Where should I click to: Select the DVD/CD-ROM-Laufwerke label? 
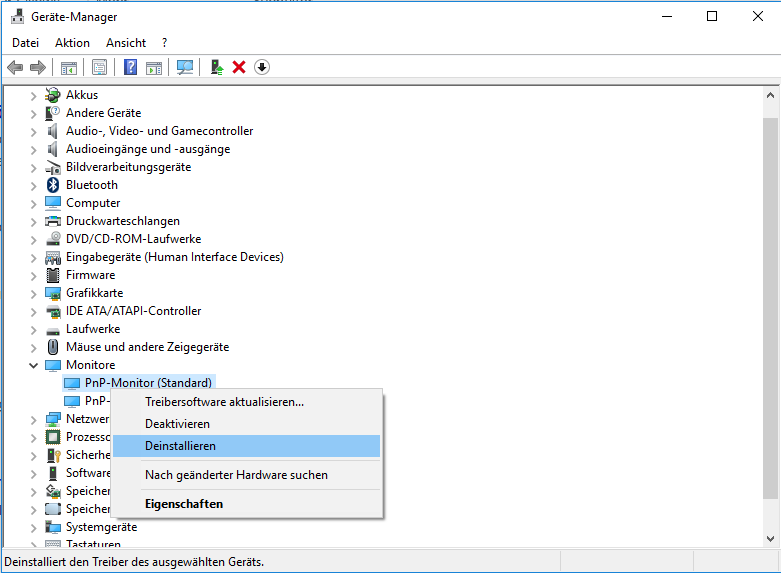pyautogui.click(x=133, y=239)
